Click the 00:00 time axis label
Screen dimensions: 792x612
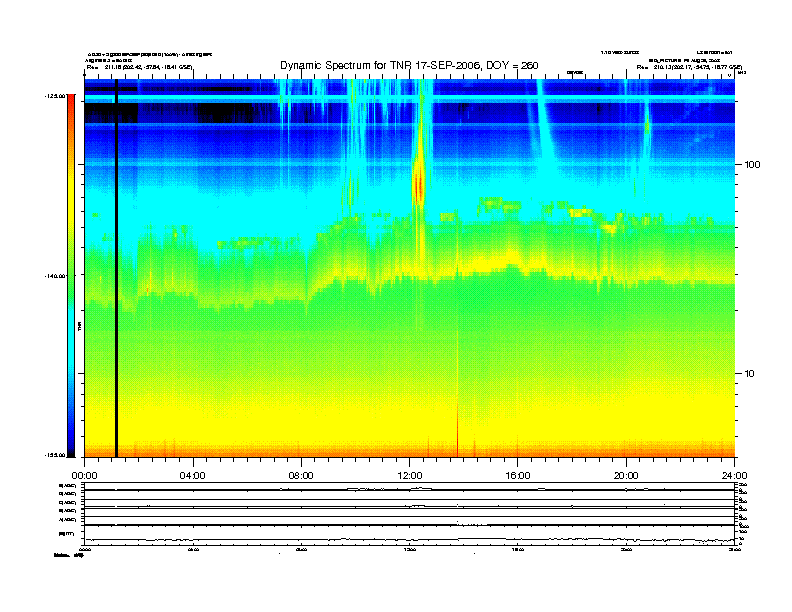pyautogui.click(x=84, y=476)
